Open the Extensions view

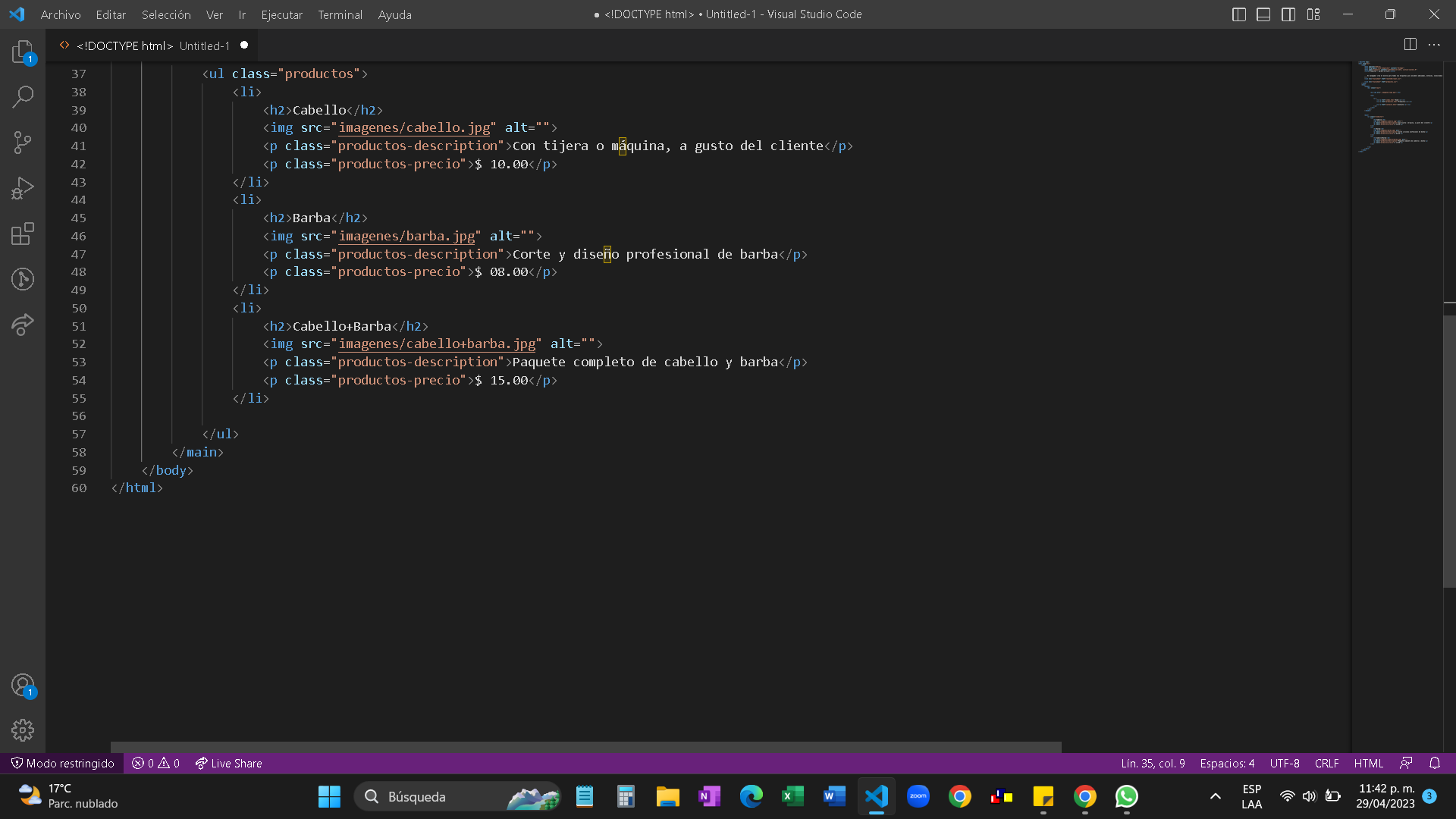coord(23,234)
